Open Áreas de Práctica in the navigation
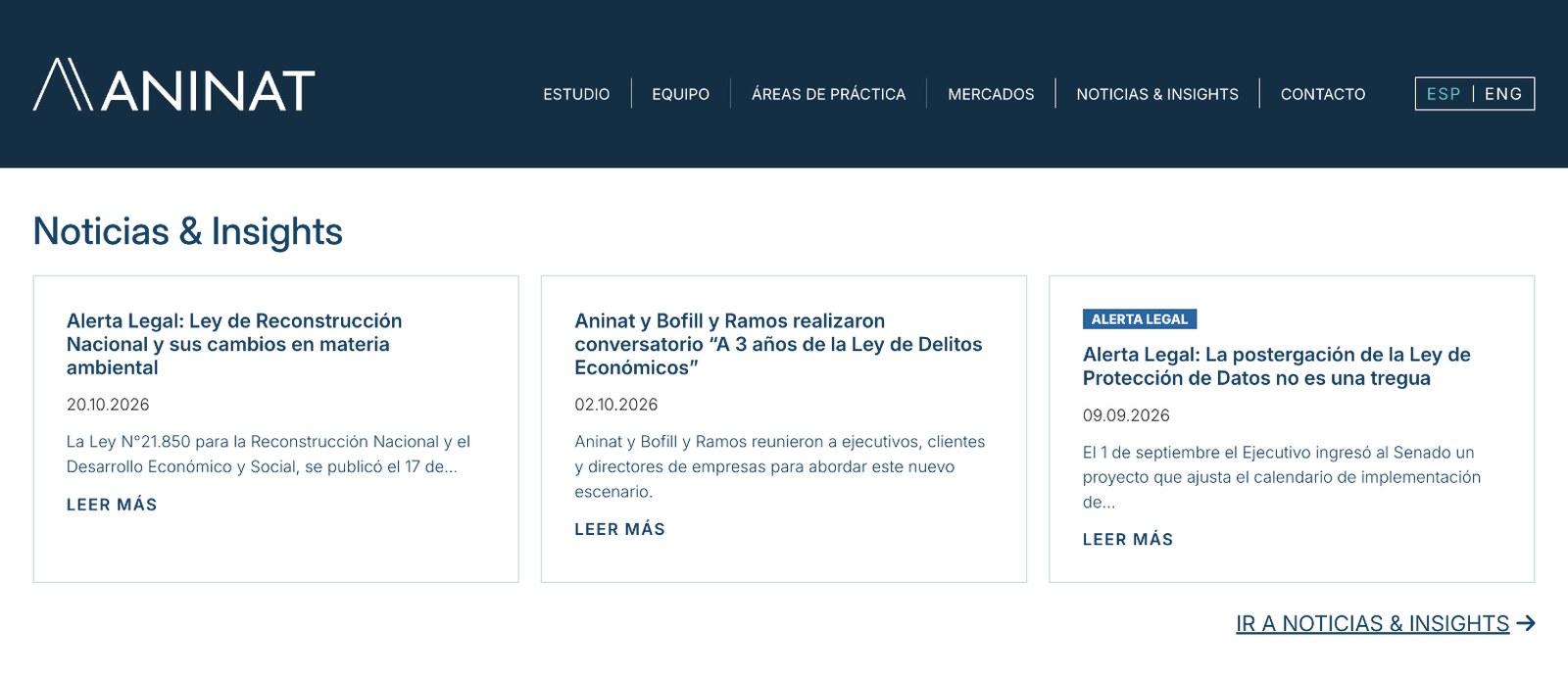 828,94
